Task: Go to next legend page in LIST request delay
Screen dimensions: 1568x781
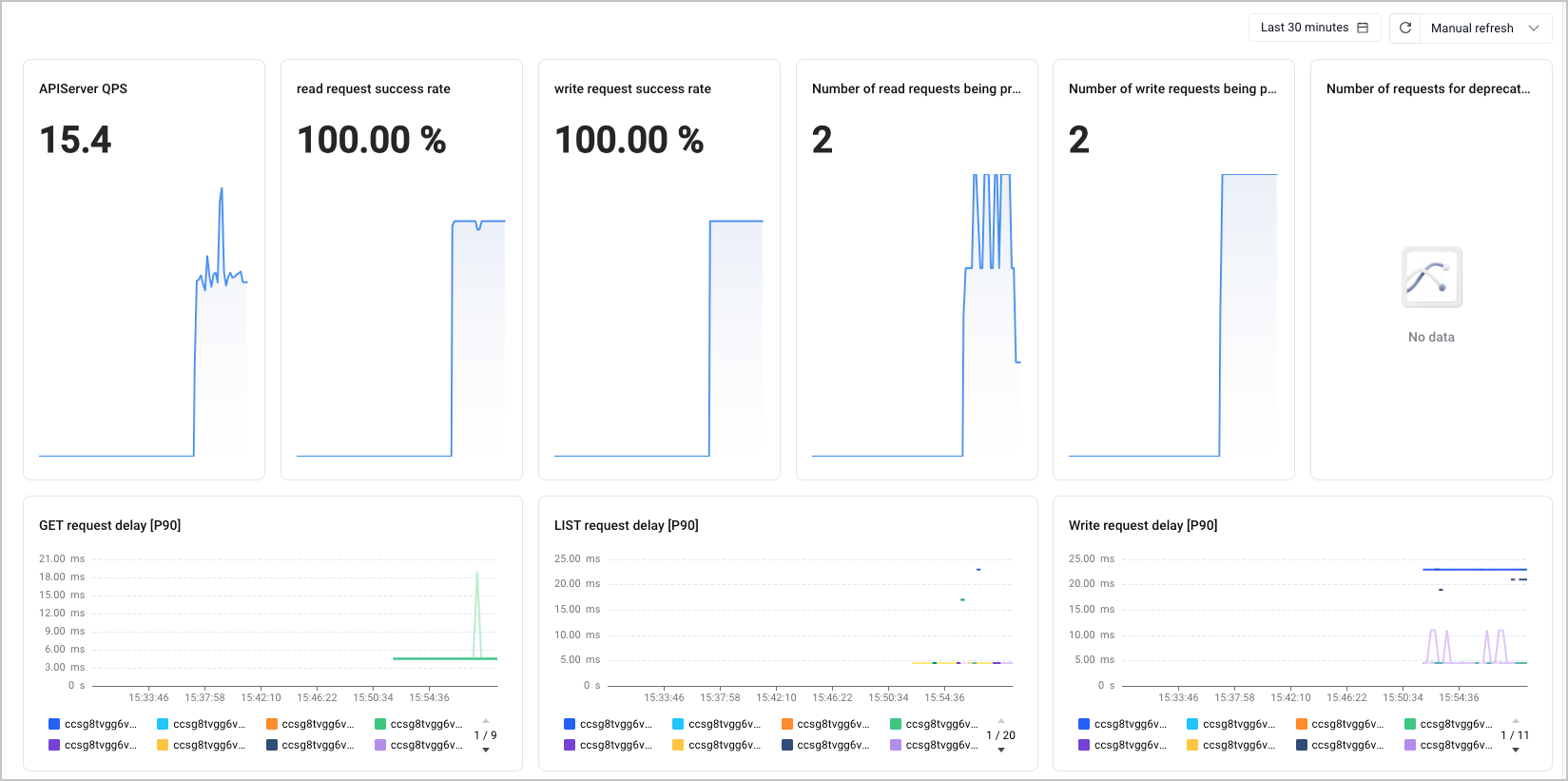Action: click(1001, 750)
